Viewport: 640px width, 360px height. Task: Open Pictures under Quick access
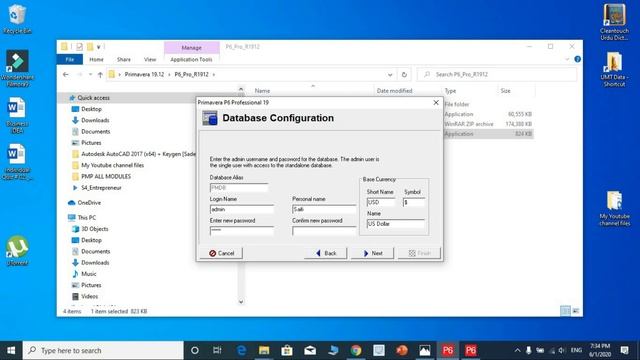pos(91,143)
